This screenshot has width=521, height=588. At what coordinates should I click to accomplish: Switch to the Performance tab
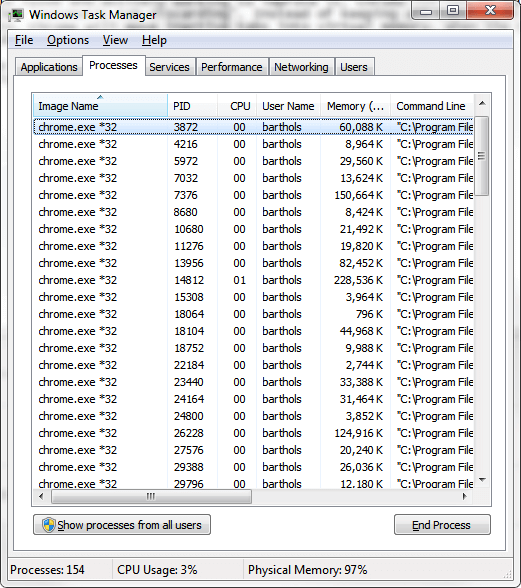232,67
